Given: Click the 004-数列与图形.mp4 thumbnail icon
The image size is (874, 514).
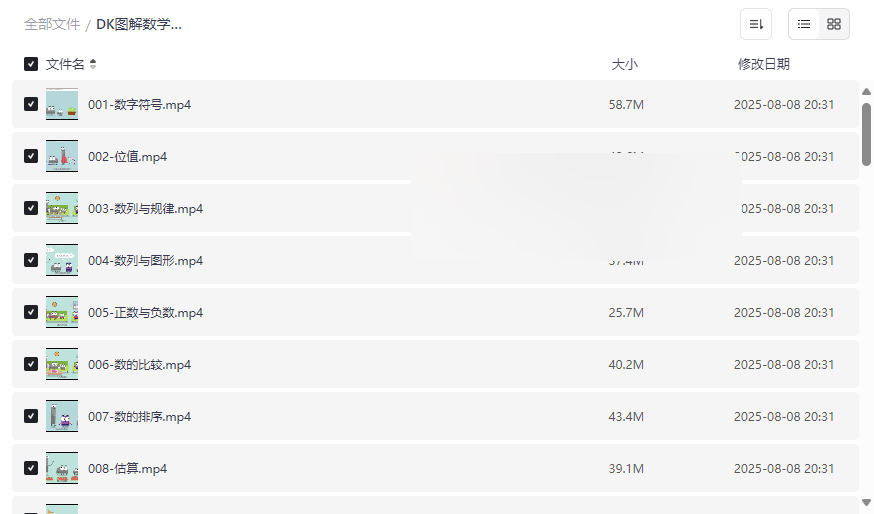Looking at the screenshot, I should click(x=62, y=260).
